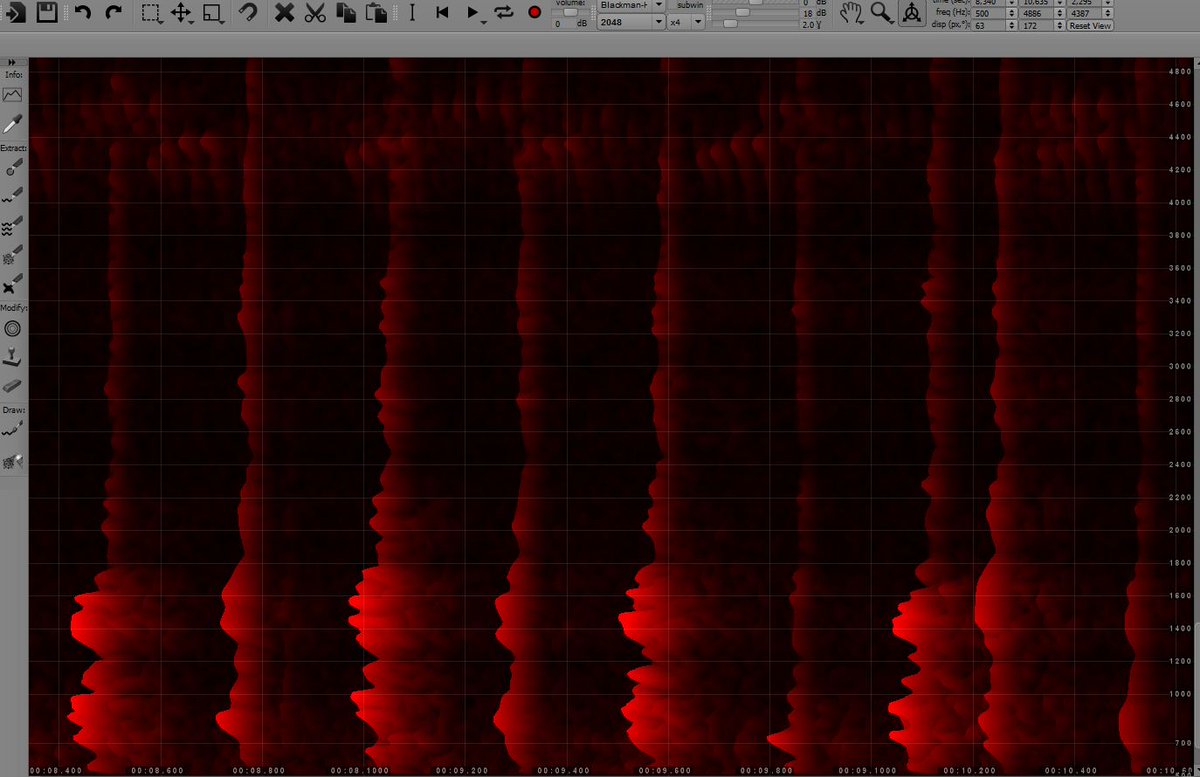
Task: Select the first Extract tool
Action: coord(13,166)
